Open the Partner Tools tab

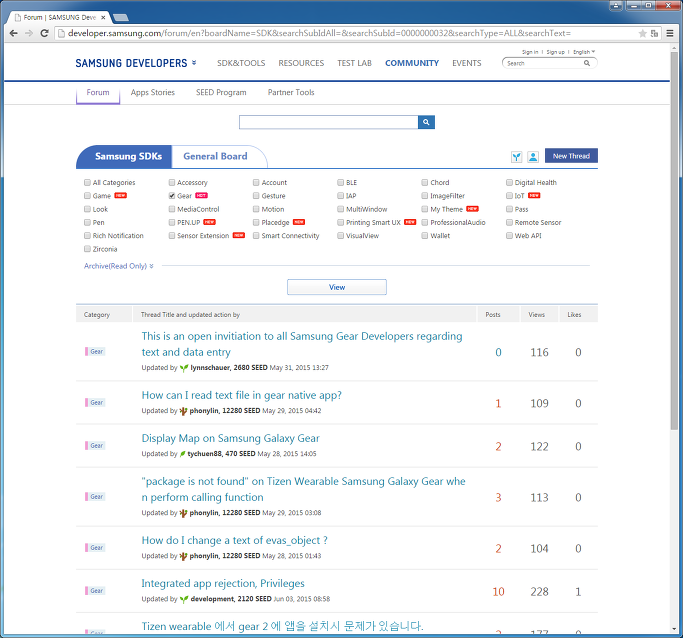[291, 92]
